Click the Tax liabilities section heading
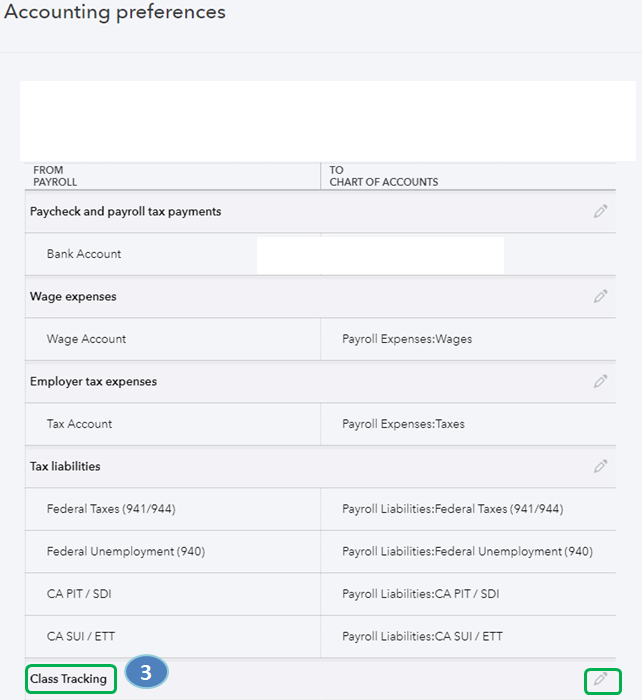642x700 pixels. point(65,466)
